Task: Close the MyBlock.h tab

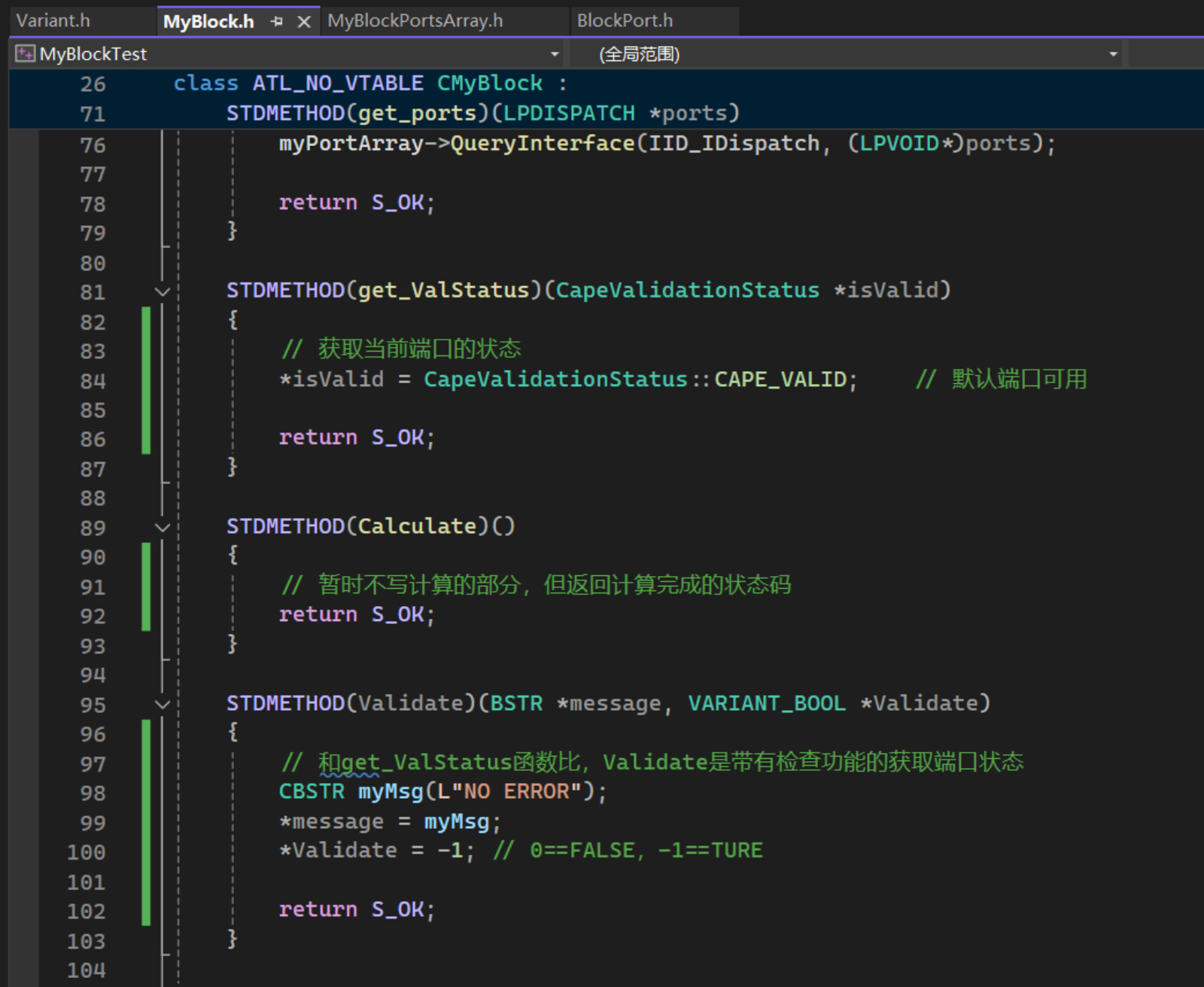Action: click(x=304, y=22)
